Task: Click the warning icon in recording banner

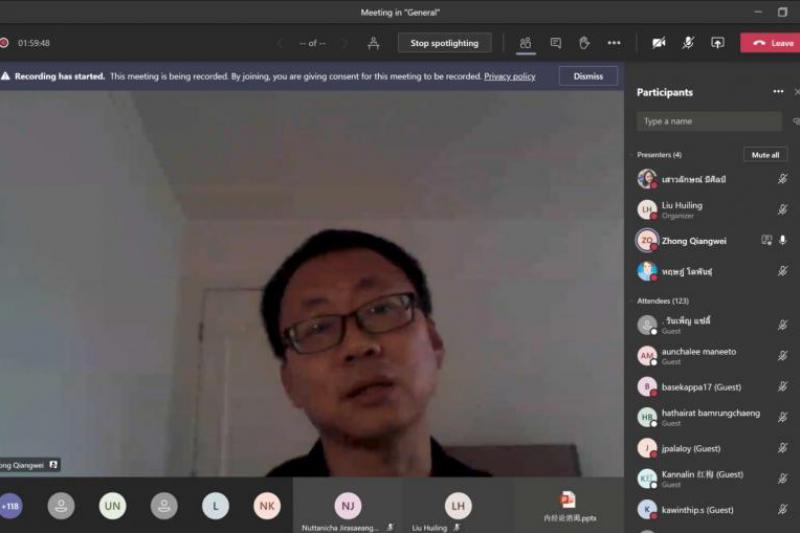Action: tap(6, 76)
